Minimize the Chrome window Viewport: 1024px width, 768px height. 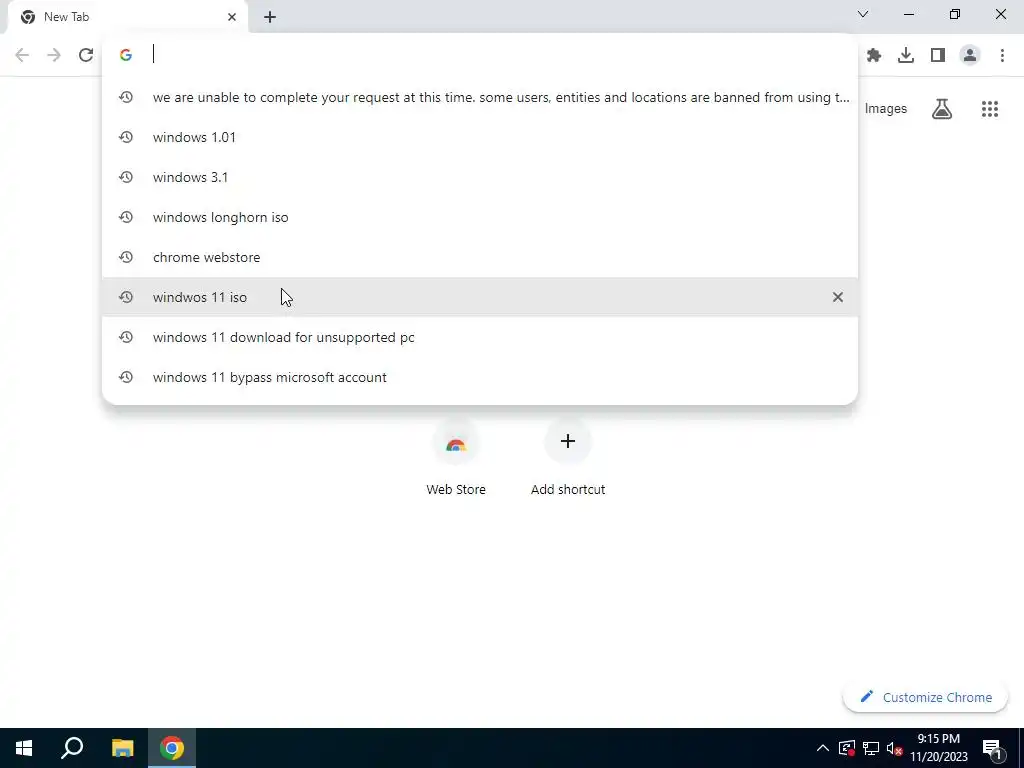point(909,14)
